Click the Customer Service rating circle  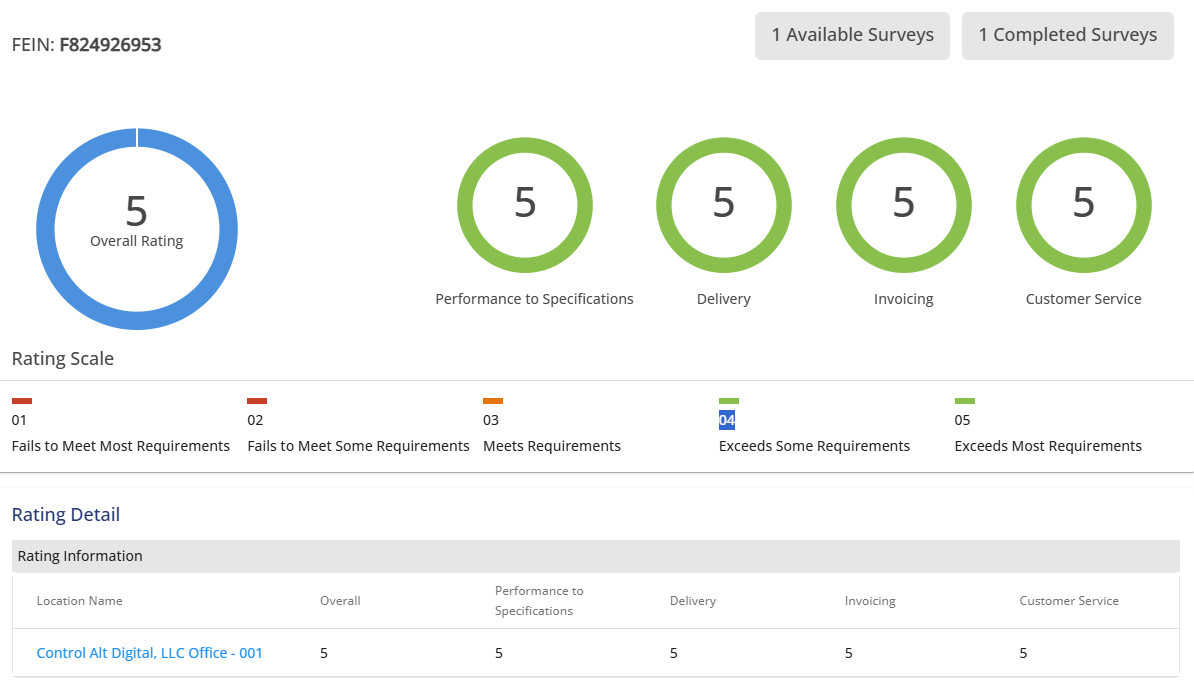pos(1083,205)
